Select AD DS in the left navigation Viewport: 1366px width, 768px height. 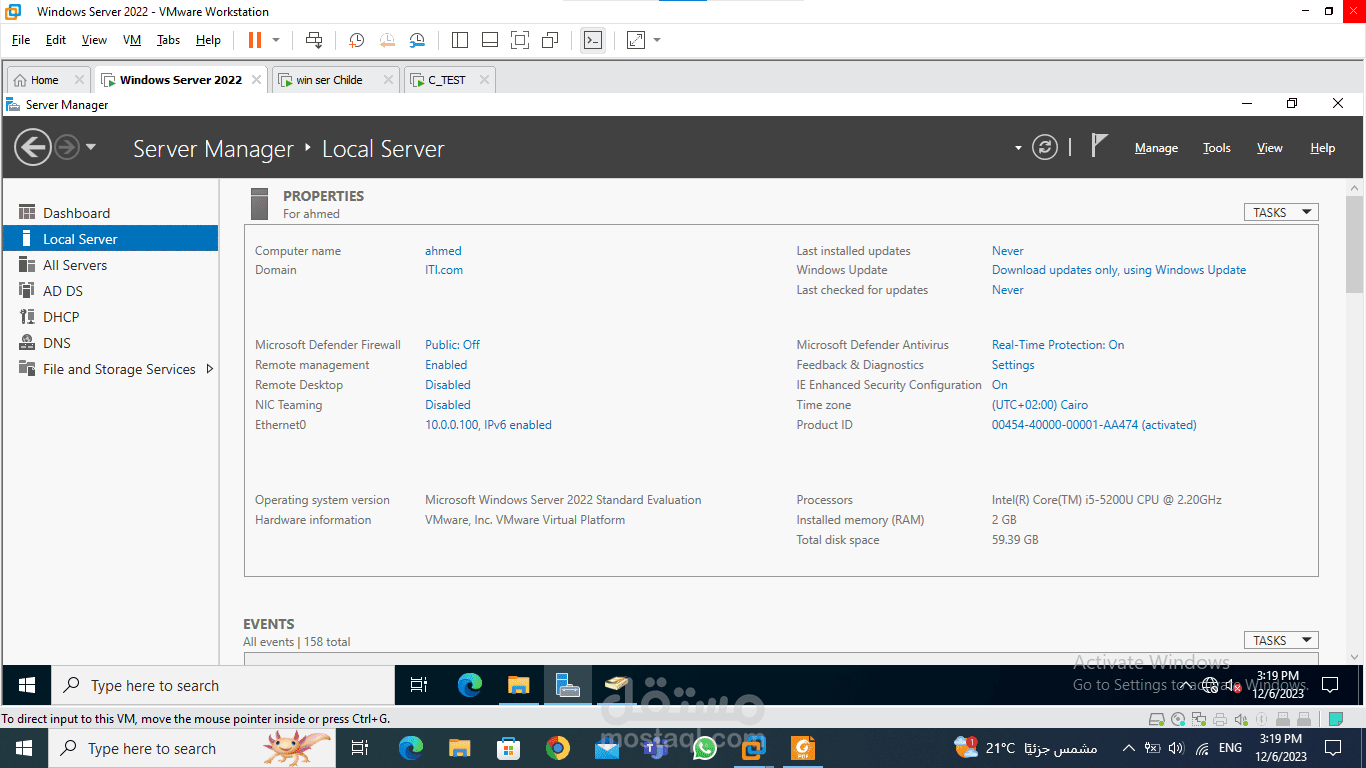coord(110,291)
